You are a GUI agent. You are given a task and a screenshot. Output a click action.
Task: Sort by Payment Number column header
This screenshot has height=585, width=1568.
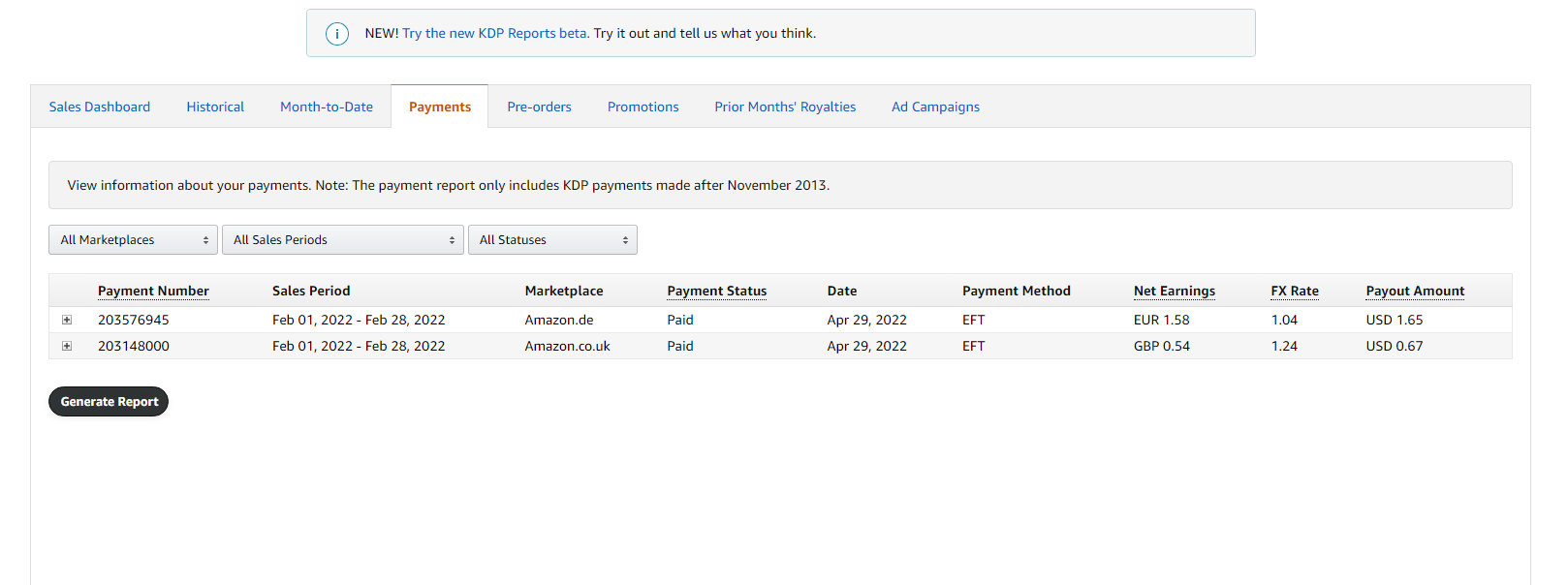click(x=153, y=291)
